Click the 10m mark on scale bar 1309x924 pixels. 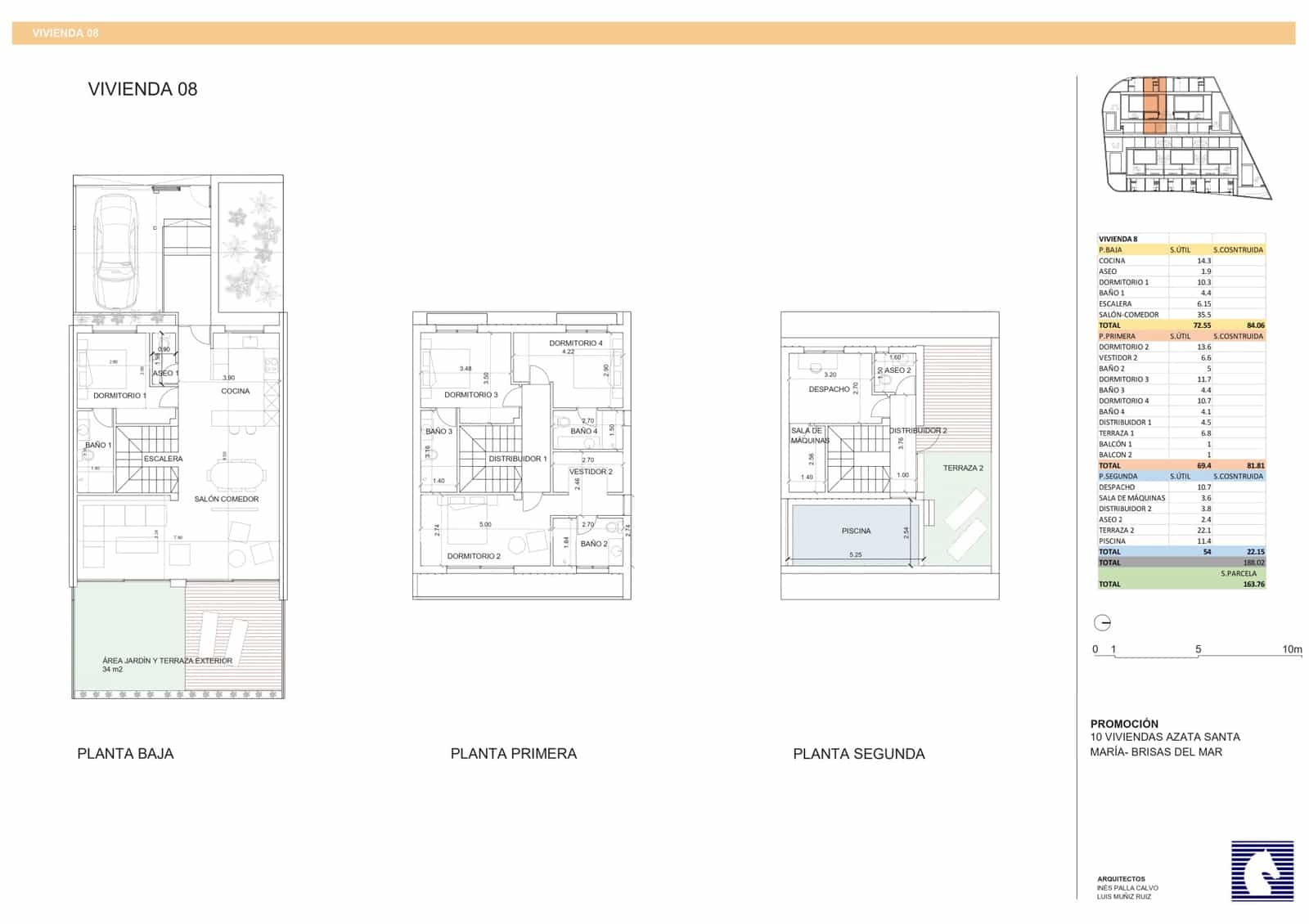pyautogui.click(x=1292, y=649)
